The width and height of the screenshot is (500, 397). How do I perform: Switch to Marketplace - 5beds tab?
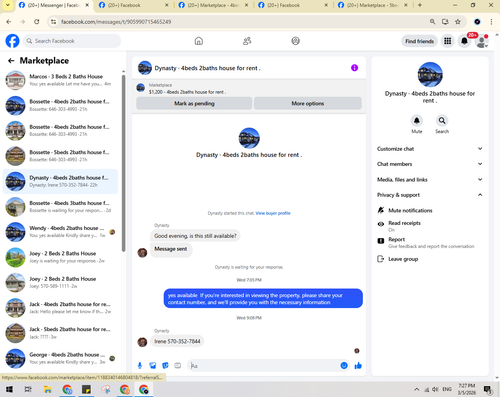[x=373, y=5]
